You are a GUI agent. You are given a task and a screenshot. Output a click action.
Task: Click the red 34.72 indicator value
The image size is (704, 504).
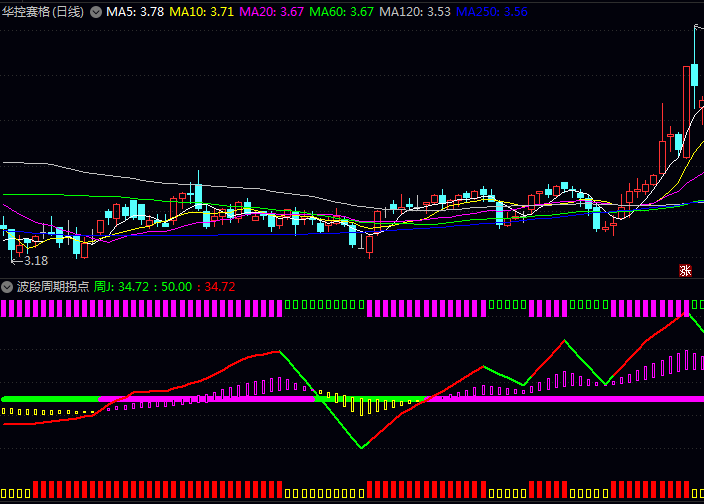point(218,286)
